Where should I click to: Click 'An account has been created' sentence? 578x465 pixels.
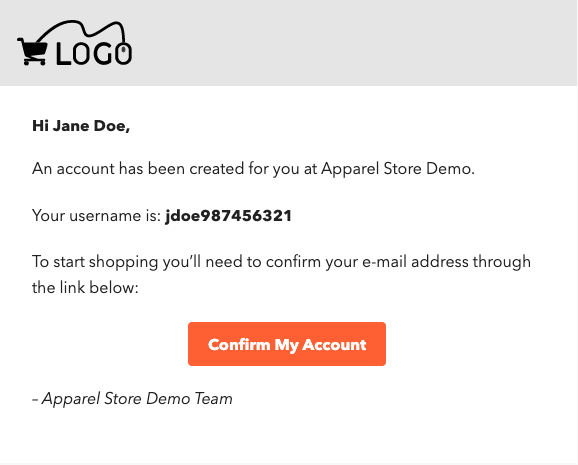[x=253, y=169]
